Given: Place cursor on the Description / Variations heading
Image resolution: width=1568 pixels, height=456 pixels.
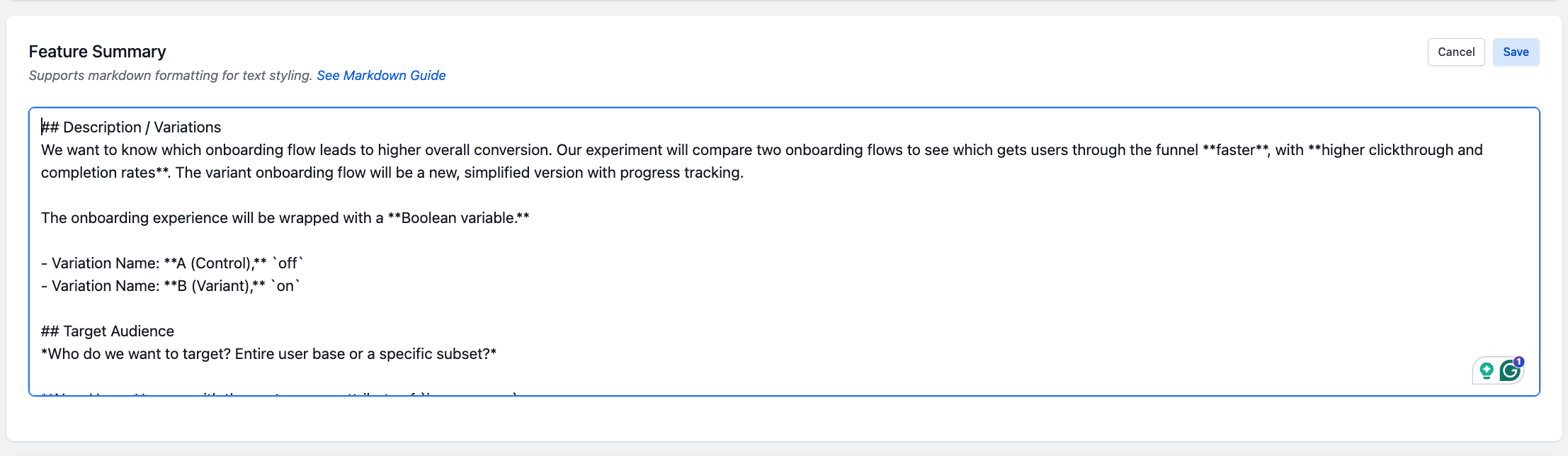Looking at the screenshot, I should [131, 127].
